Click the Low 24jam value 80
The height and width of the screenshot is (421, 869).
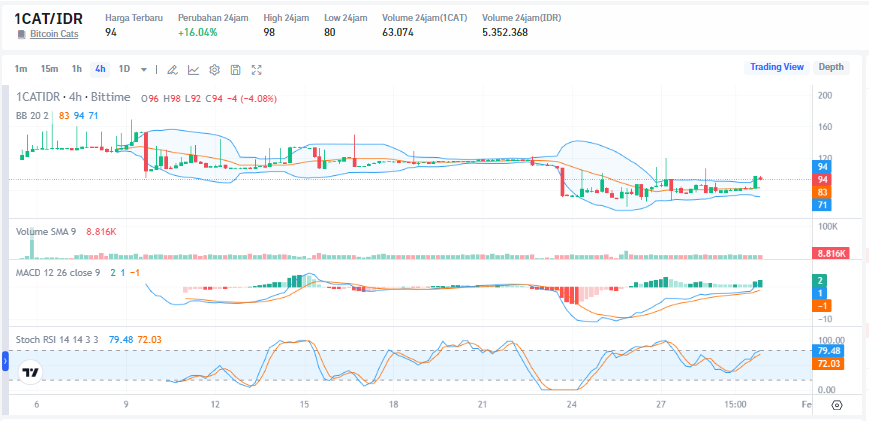(x=330, y=32)
